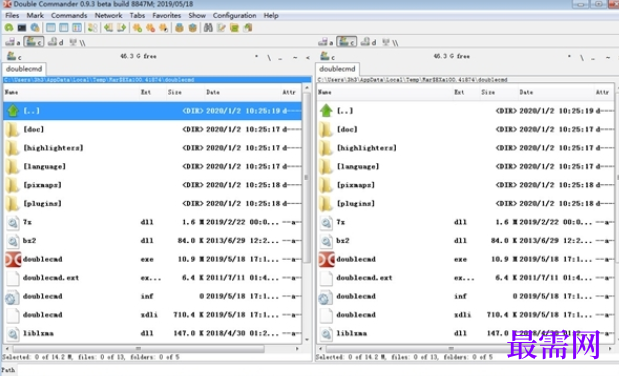This screenshot has height=376, width=619.
Task: Click the Select group (plus) icon
Action: (x=137, y=28)
